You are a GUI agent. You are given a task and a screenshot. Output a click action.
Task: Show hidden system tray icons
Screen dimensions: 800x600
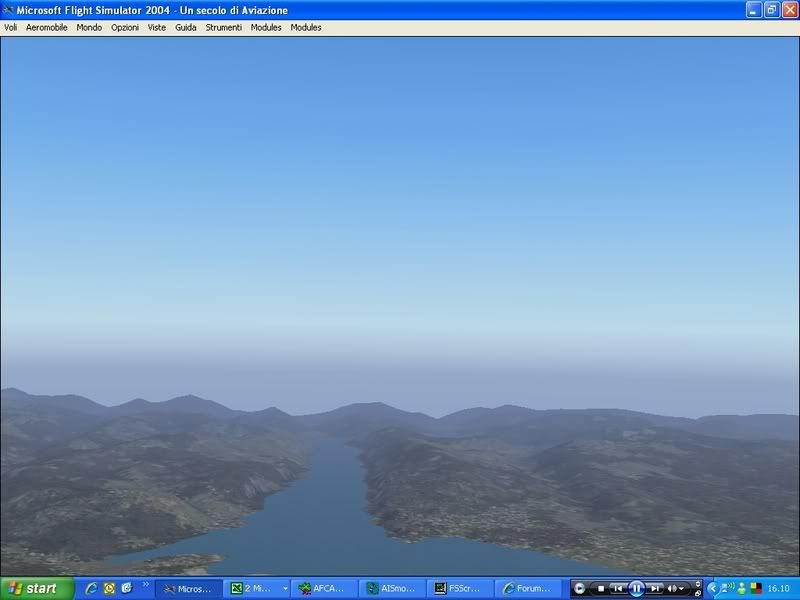(713, 589)
